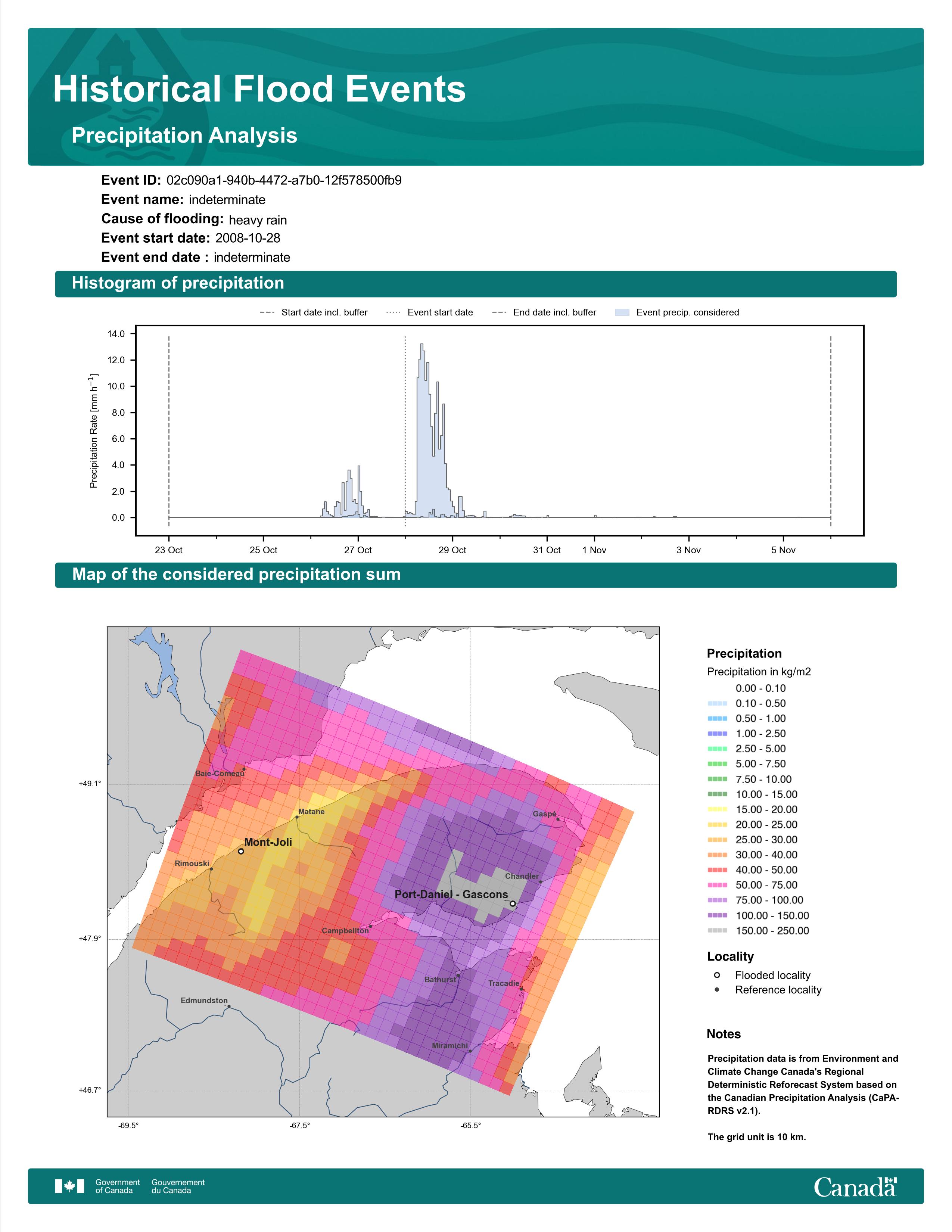Select the 2.50 - 5.00 precipitation swatch
Screen dimensions: 952x1232
click(718, 749)
